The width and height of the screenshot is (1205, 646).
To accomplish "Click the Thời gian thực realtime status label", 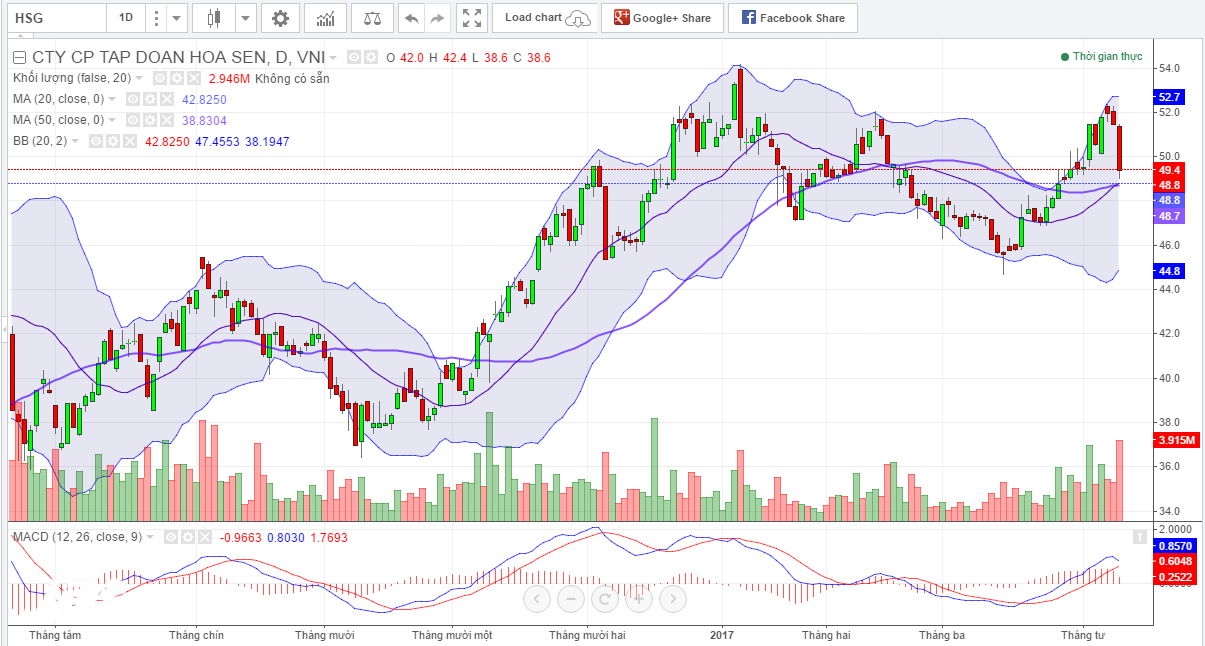I will point(1101,57).
